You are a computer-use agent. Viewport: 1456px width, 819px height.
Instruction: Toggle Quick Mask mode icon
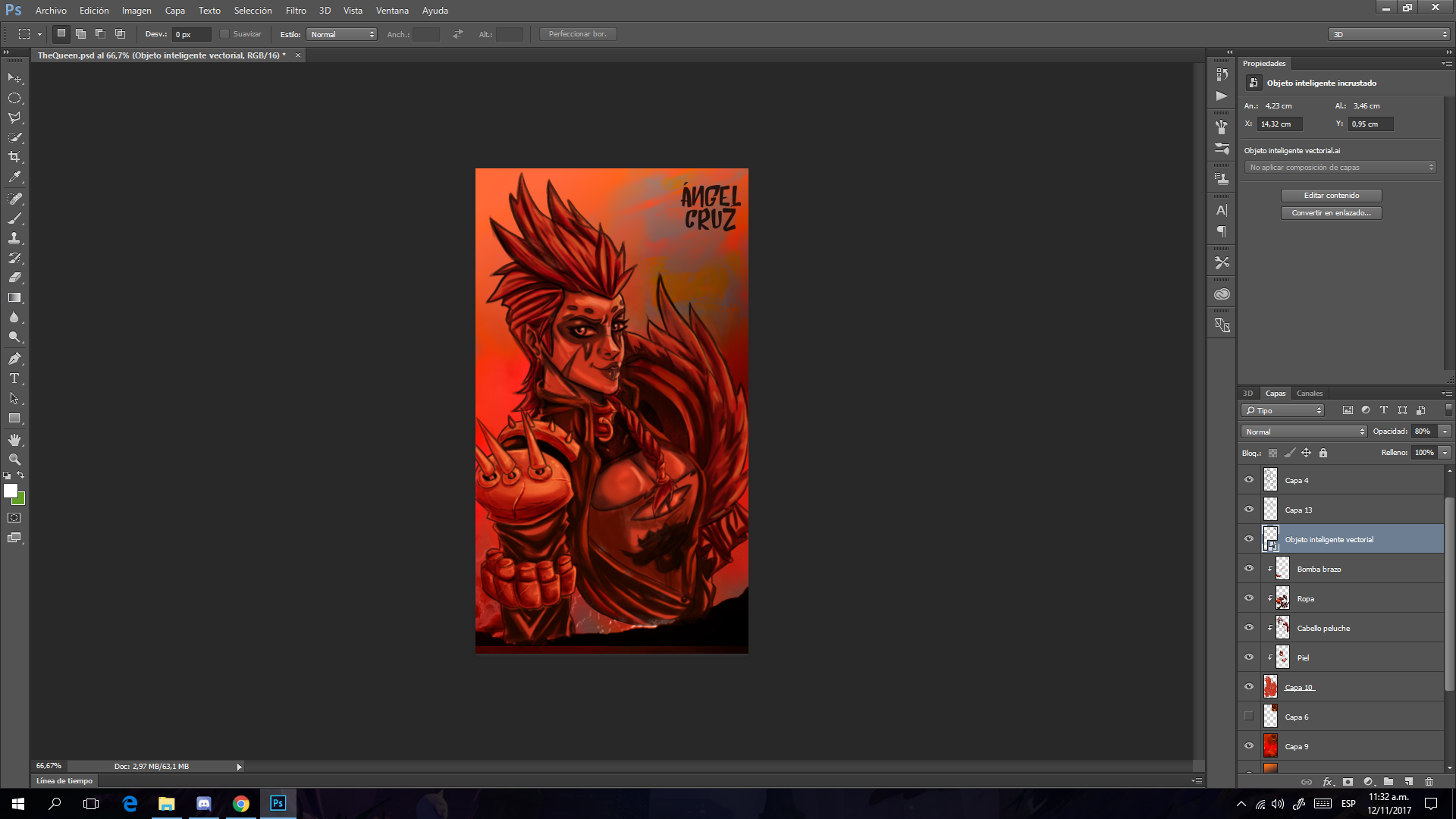tap(14, 518)
